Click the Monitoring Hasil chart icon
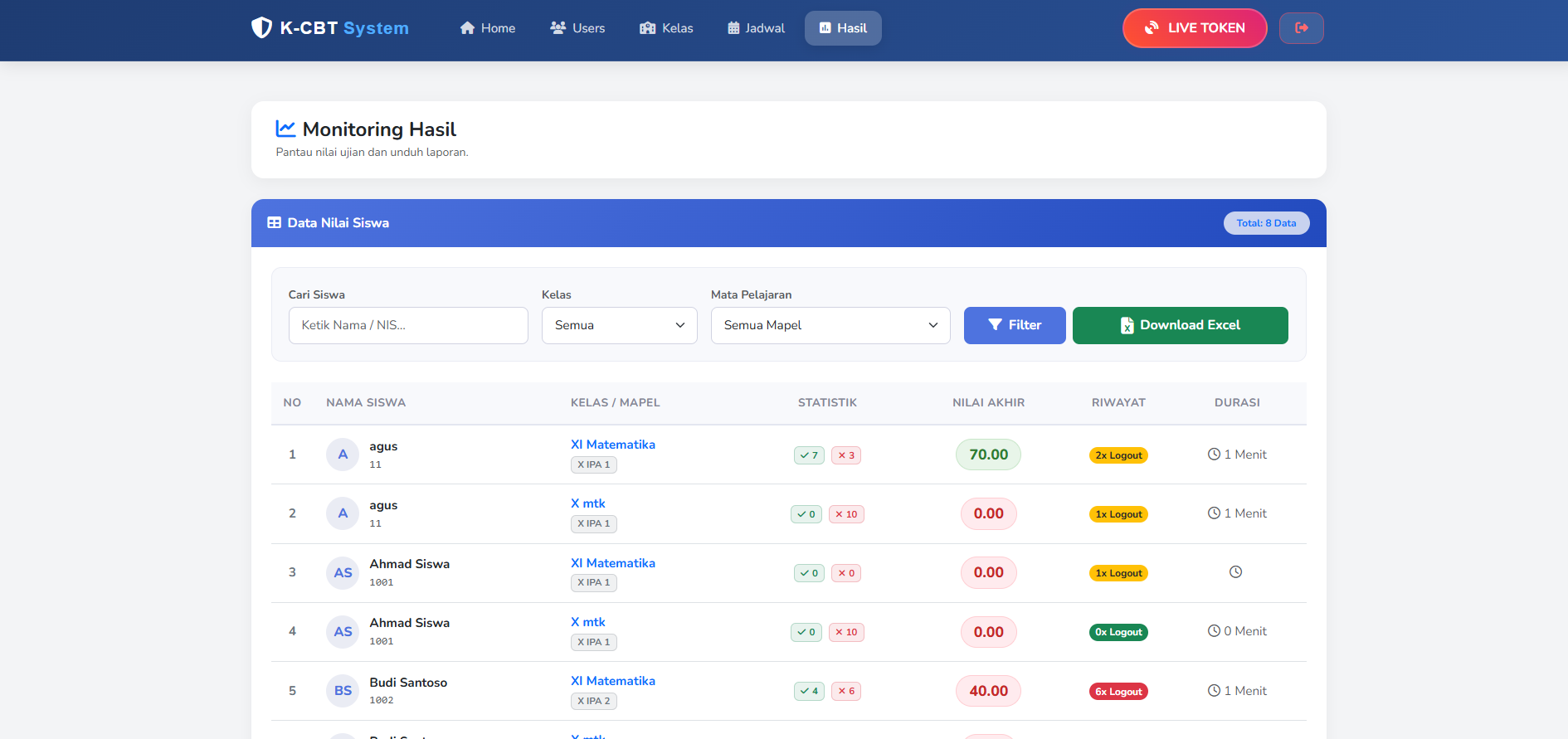Viewport: 1568px width, 739px height. pos(285,129)
